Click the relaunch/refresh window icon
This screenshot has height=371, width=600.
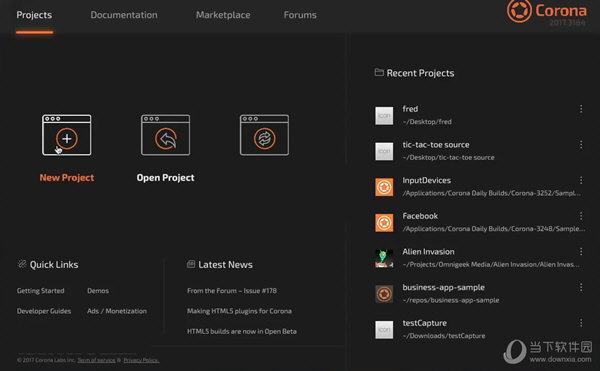click(264, 135)
